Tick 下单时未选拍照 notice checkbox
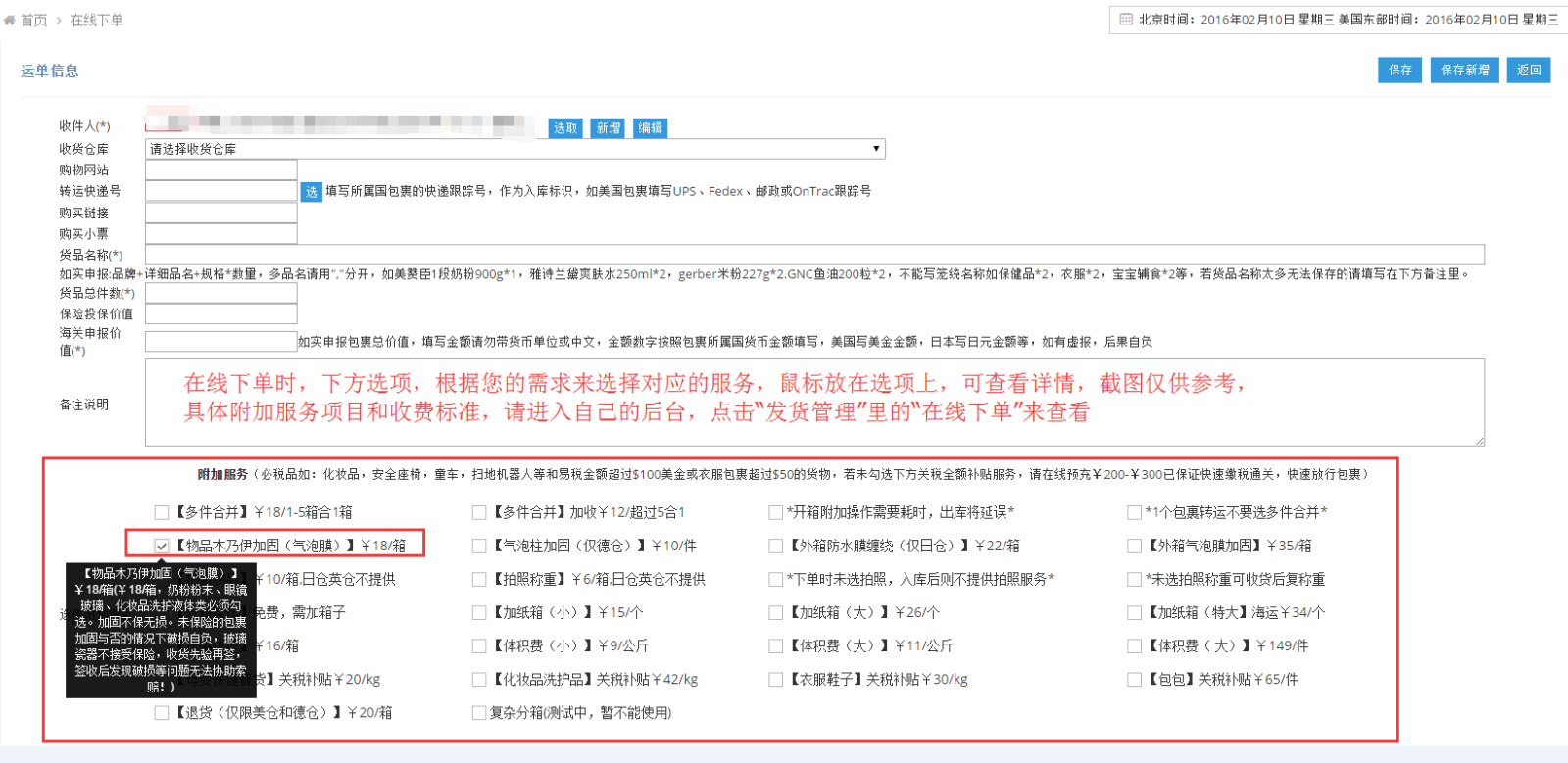1568x763 pixels. coord(776,579)
